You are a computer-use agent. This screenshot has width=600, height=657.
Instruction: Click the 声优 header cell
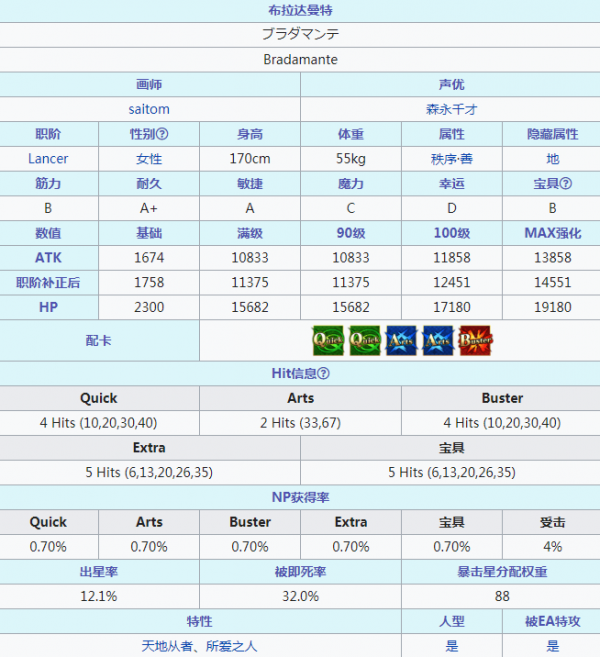click(450, 85)
